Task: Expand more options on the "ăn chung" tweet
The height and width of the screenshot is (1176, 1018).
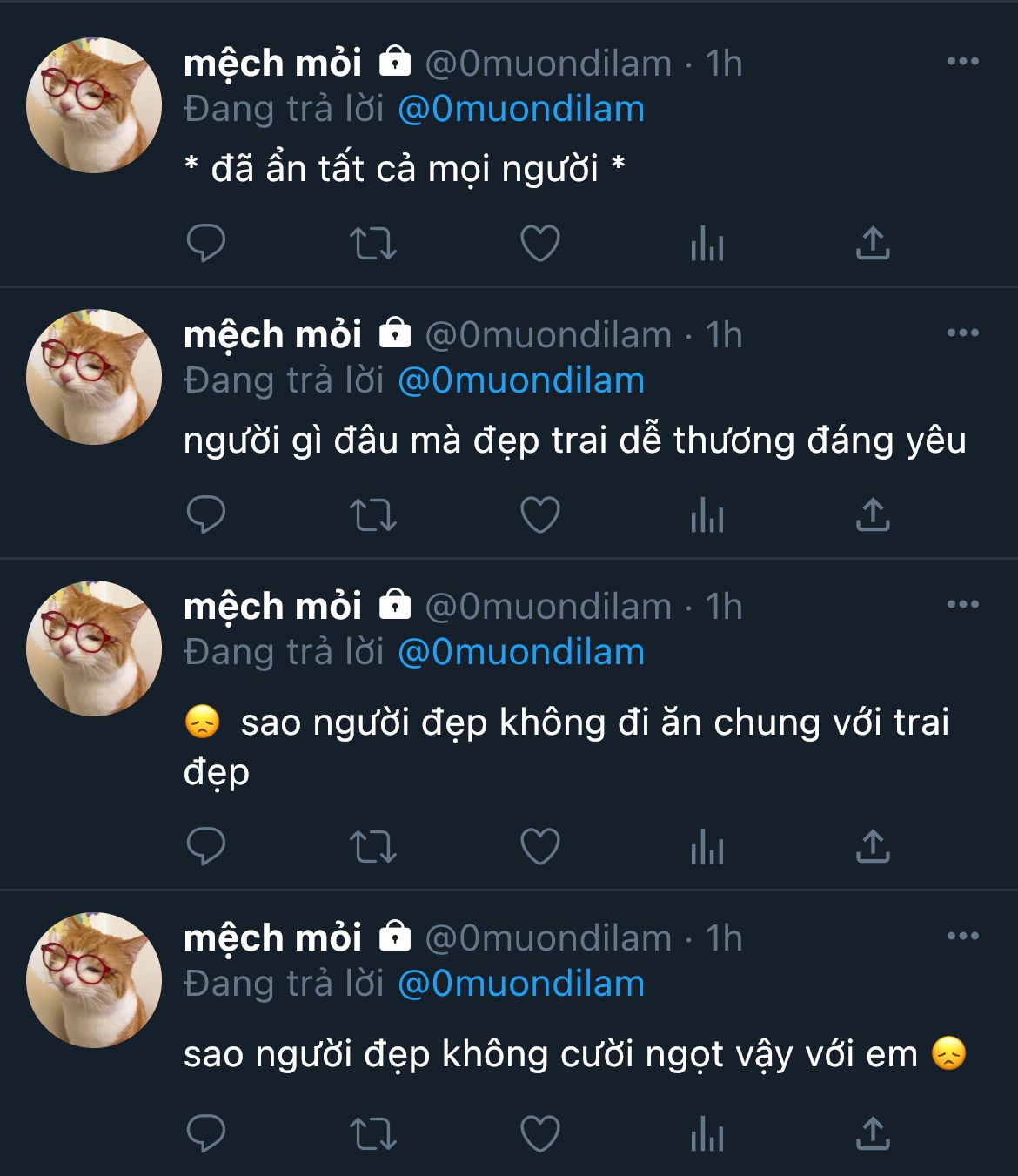Action: tap(962, 605)
